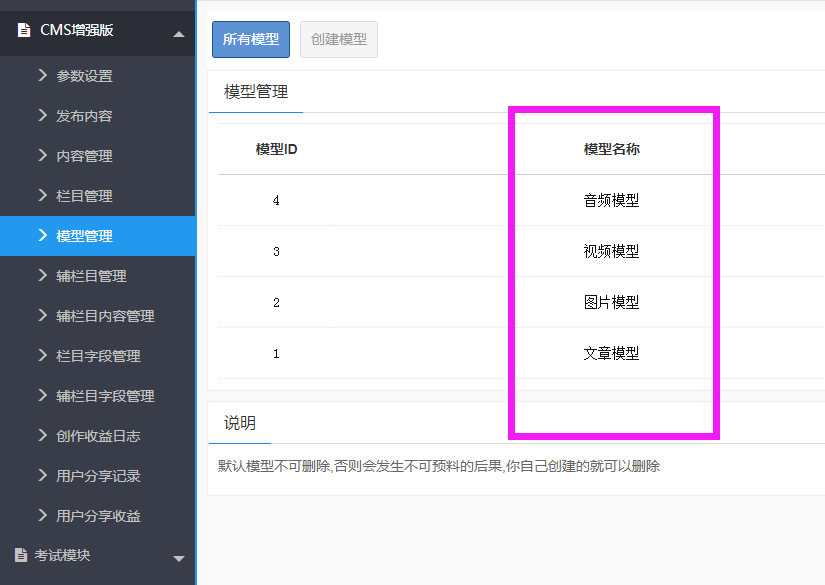This screenshot has width=825, height=585.
Task: Select 用户分享记录 in the sidebar
Action: (98, 476)
